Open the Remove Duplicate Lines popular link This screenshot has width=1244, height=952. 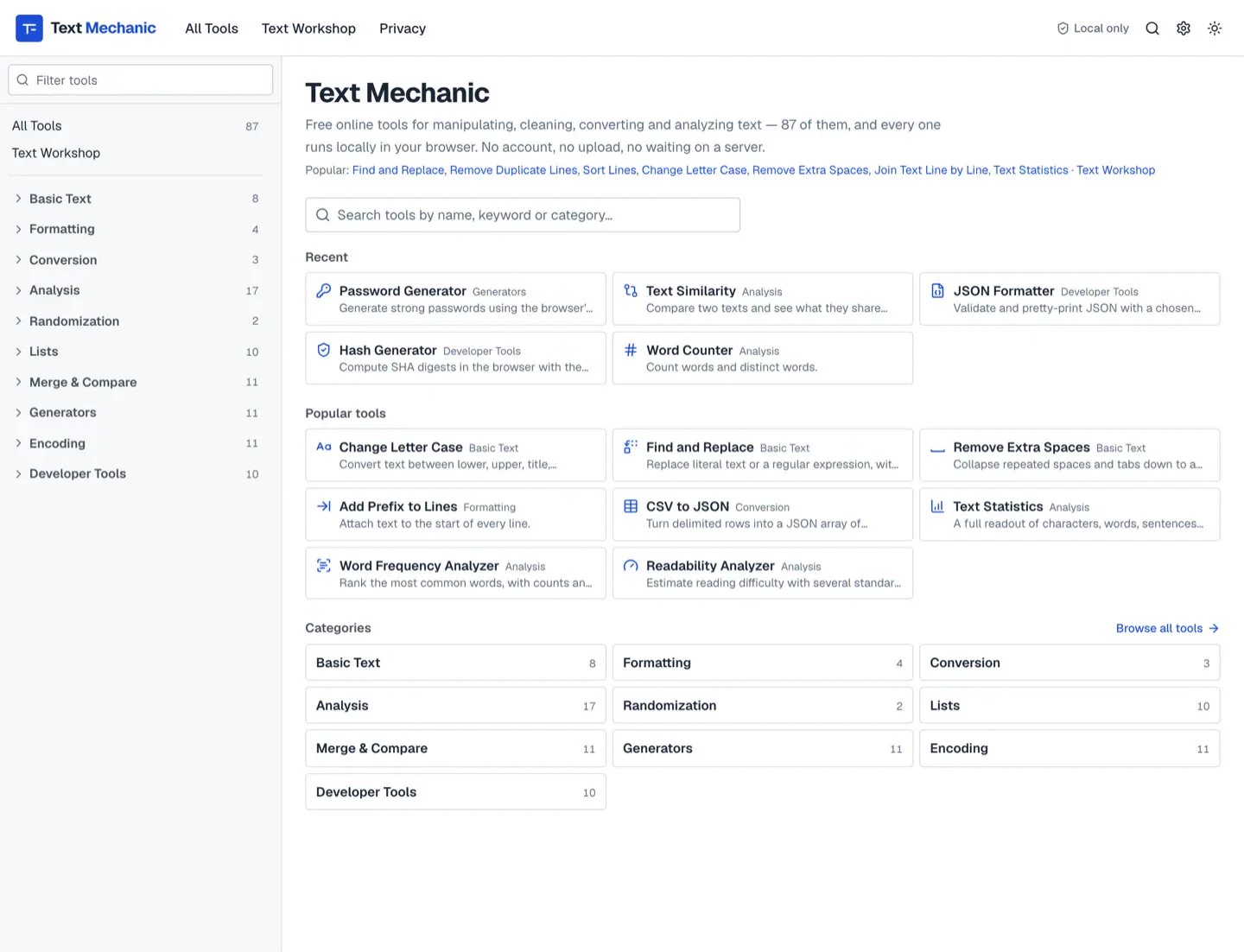(x=513, y=170)
